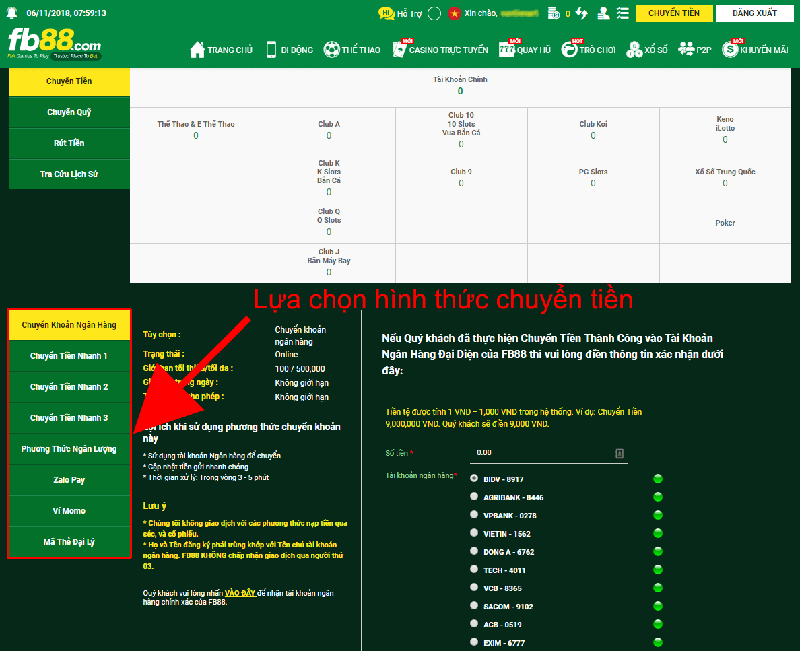The width and height of the screenshot is (800, 651).
Task: Open the Hỗ Trợ chat support icon
Action: [386, 13]
